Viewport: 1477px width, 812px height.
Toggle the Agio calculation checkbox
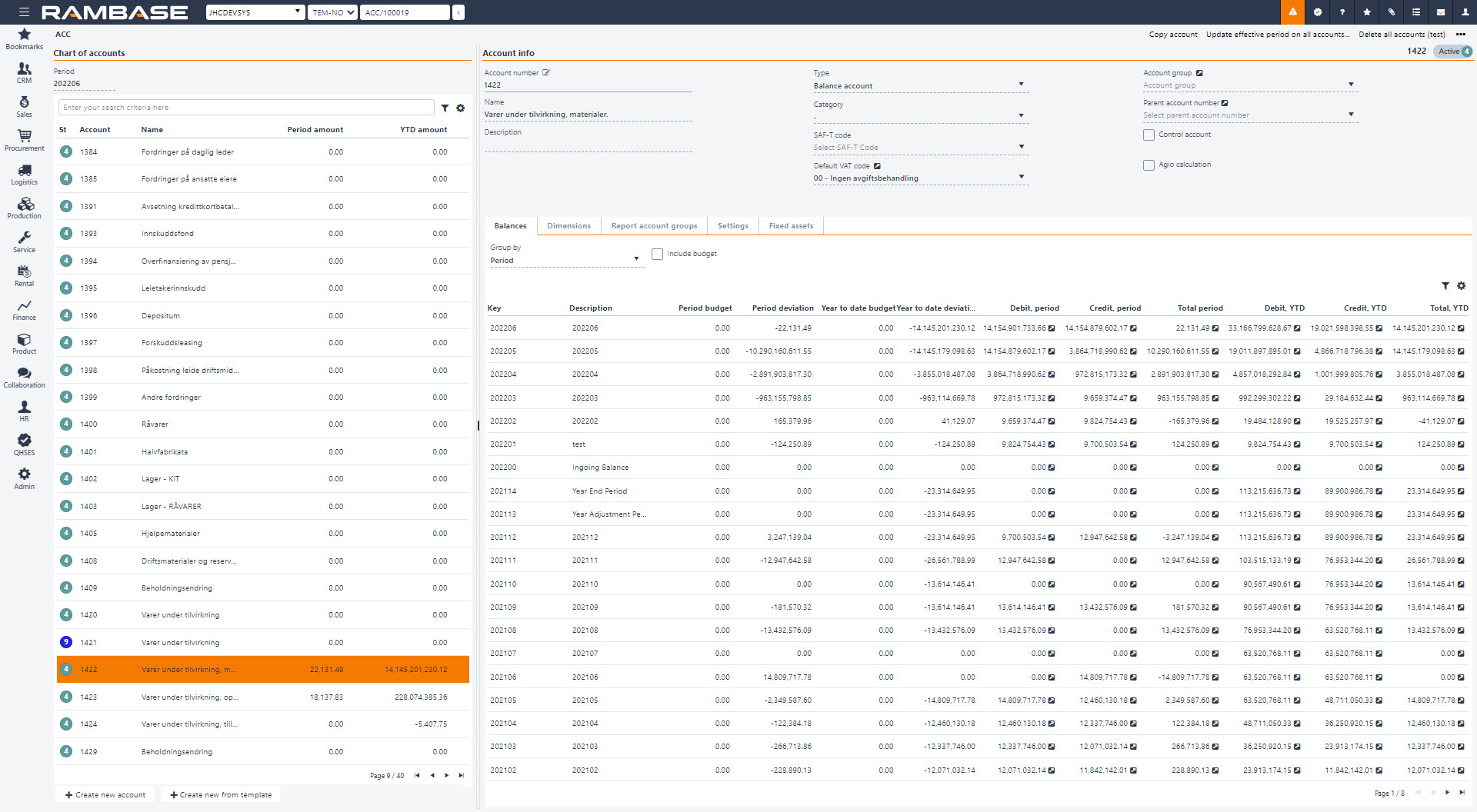pyautogui.click(x=1149, y=165)
